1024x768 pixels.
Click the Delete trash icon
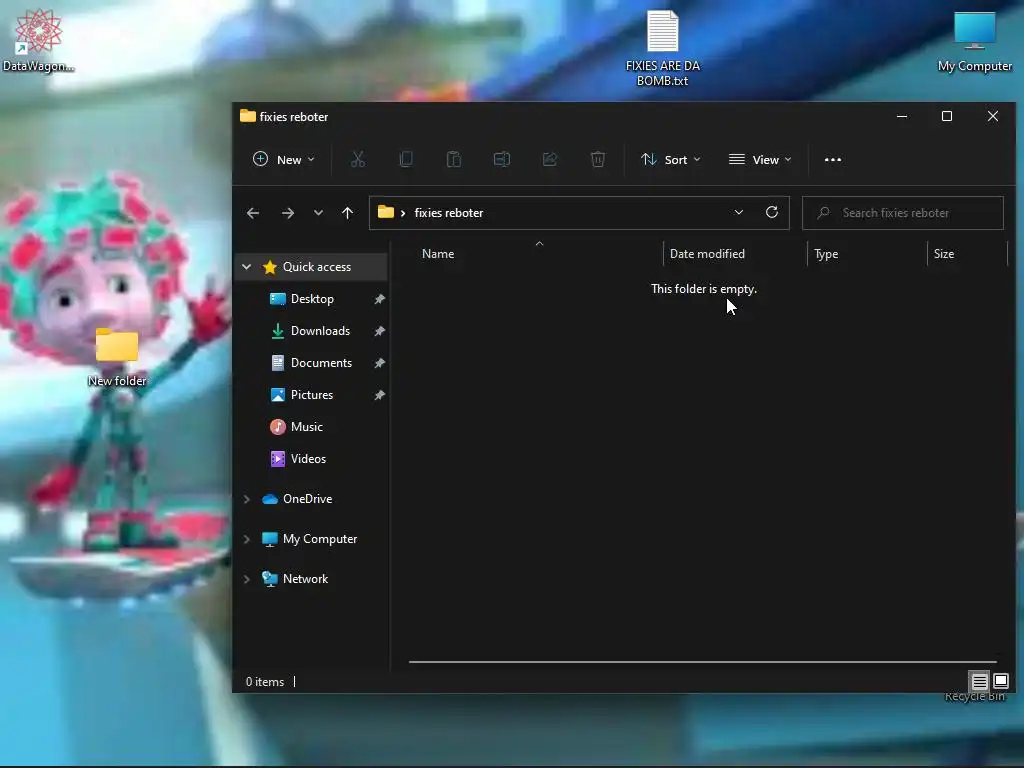click(x=598, y=159)
